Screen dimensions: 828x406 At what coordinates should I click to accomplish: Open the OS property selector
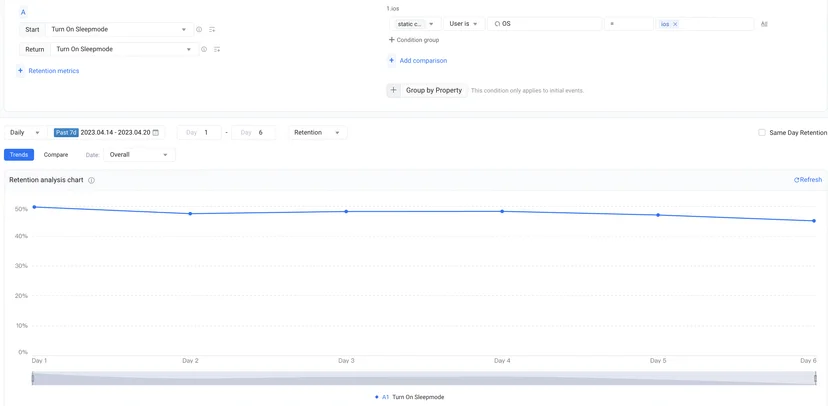pyautogui.click(x=544, y=24)
